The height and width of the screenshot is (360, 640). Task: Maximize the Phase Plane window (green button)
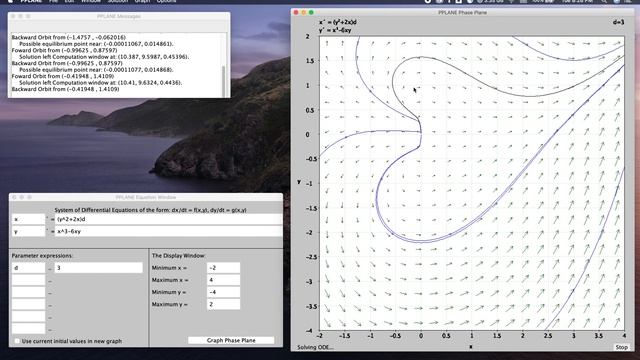click(311, 13)
